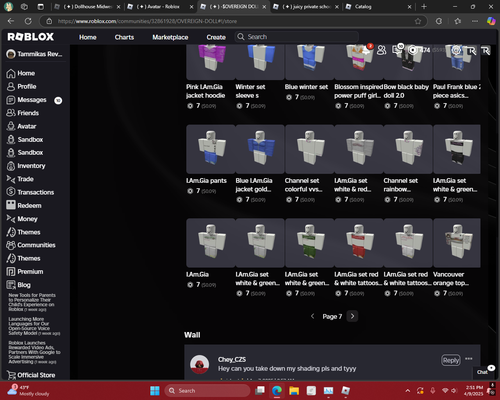Click the Roblox logo
The image size is (500, 400).
(31, 37)
